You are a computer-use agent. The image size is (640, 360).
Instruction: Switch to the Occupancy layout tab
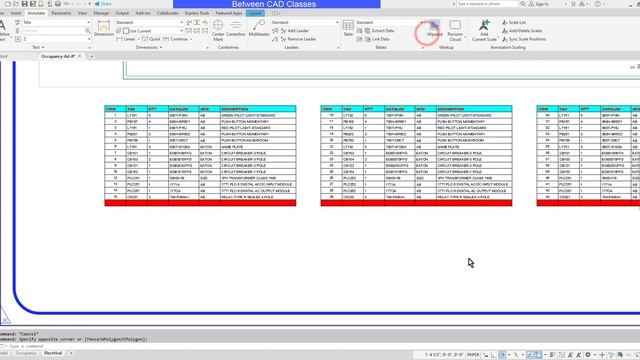coord(26,353)
